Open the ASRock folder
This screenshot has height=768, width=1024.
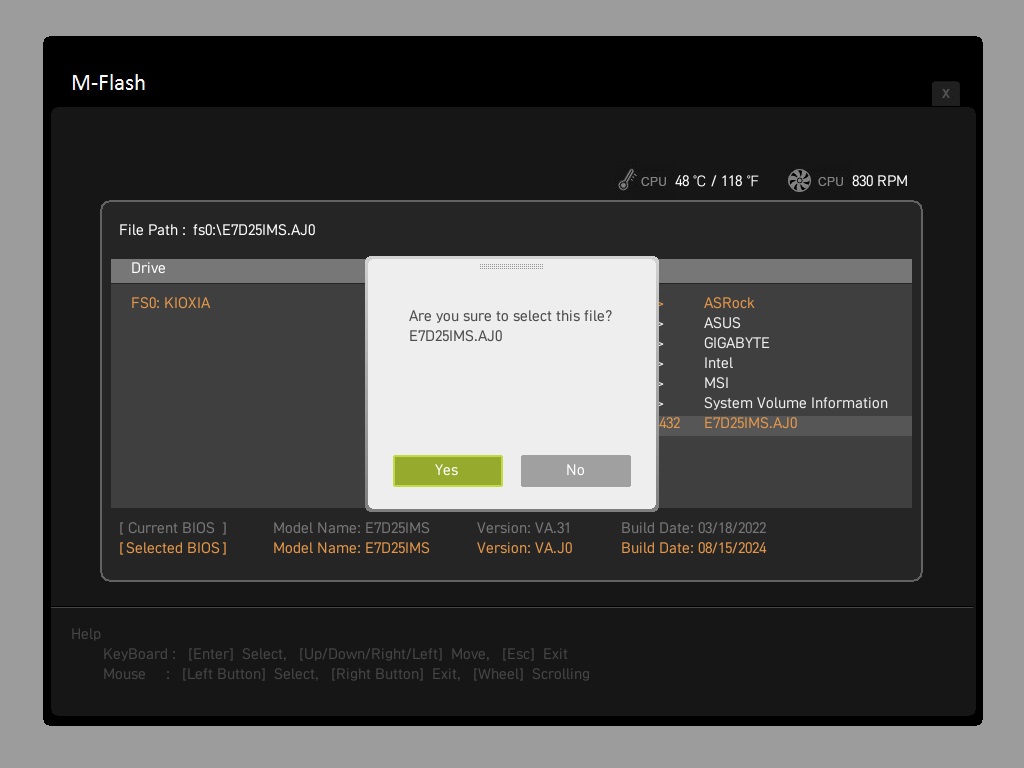coord(729,303)
